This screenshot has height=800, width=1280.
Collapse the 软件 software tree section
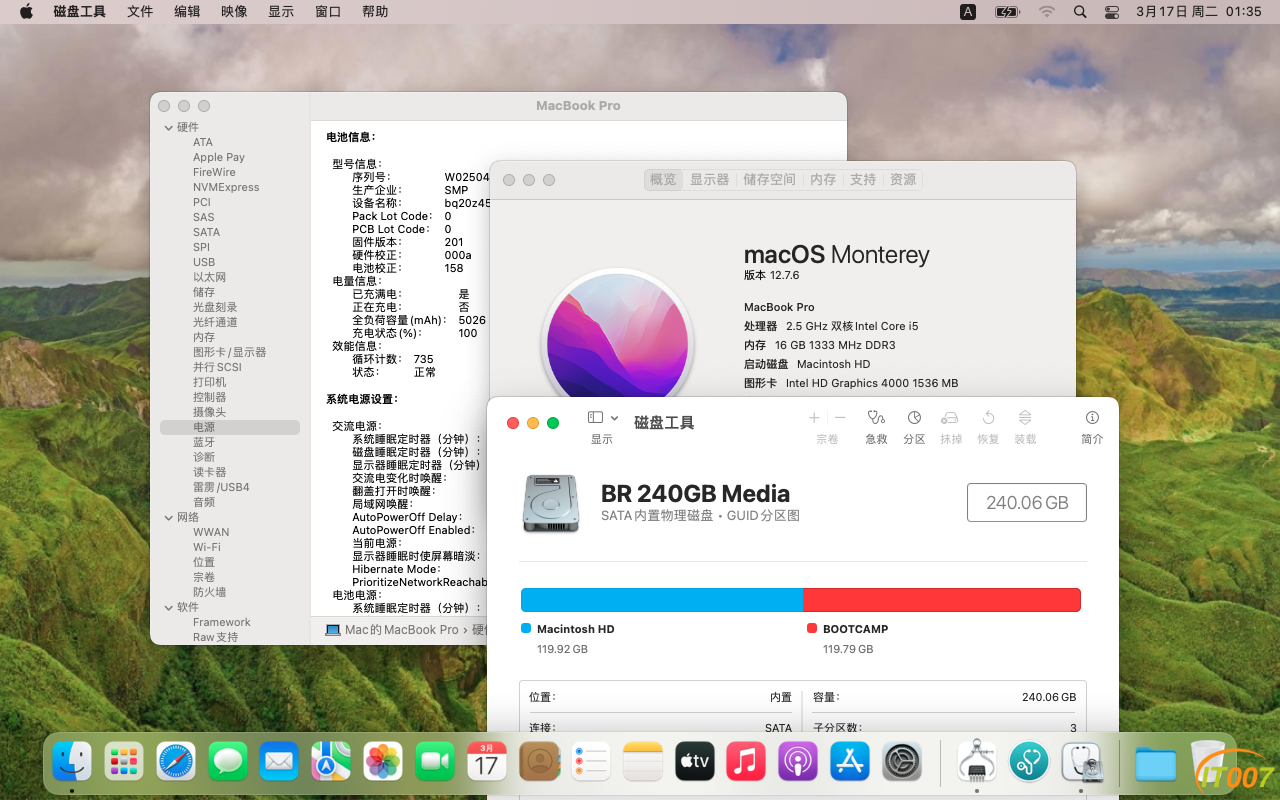coord(169,607)
